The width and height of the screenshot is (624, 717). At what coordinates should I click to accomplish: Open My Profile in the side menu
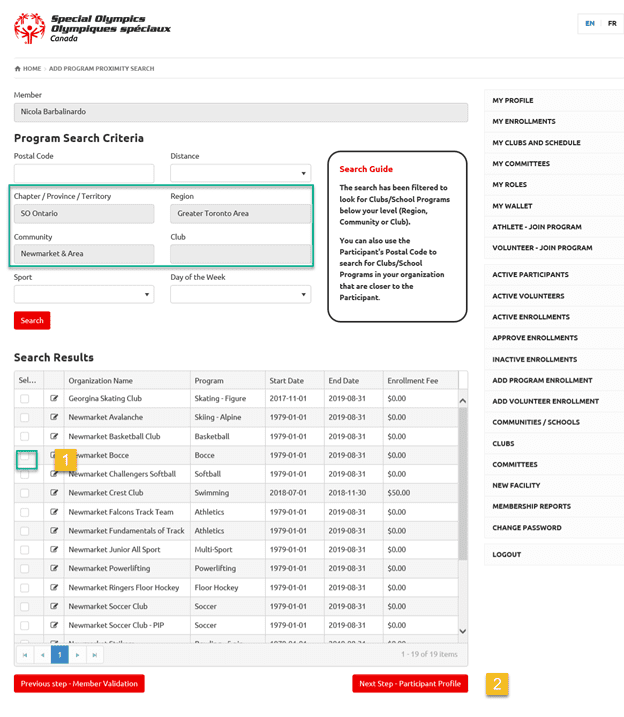(x=512, y=101)
